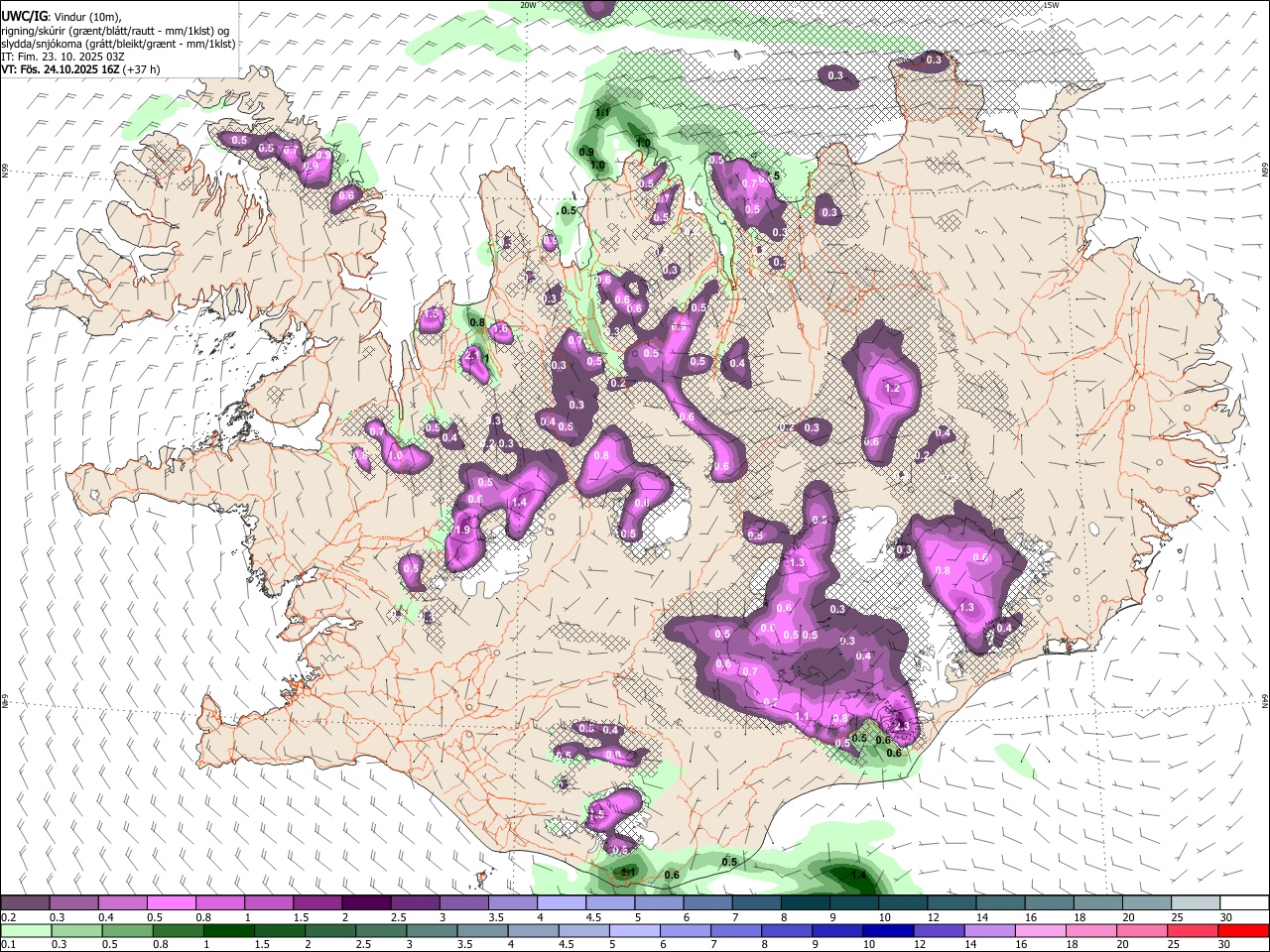Pick the pale gray snow swatch between 25 and 30
The image size is (1270, 952).
point(1196,903)
